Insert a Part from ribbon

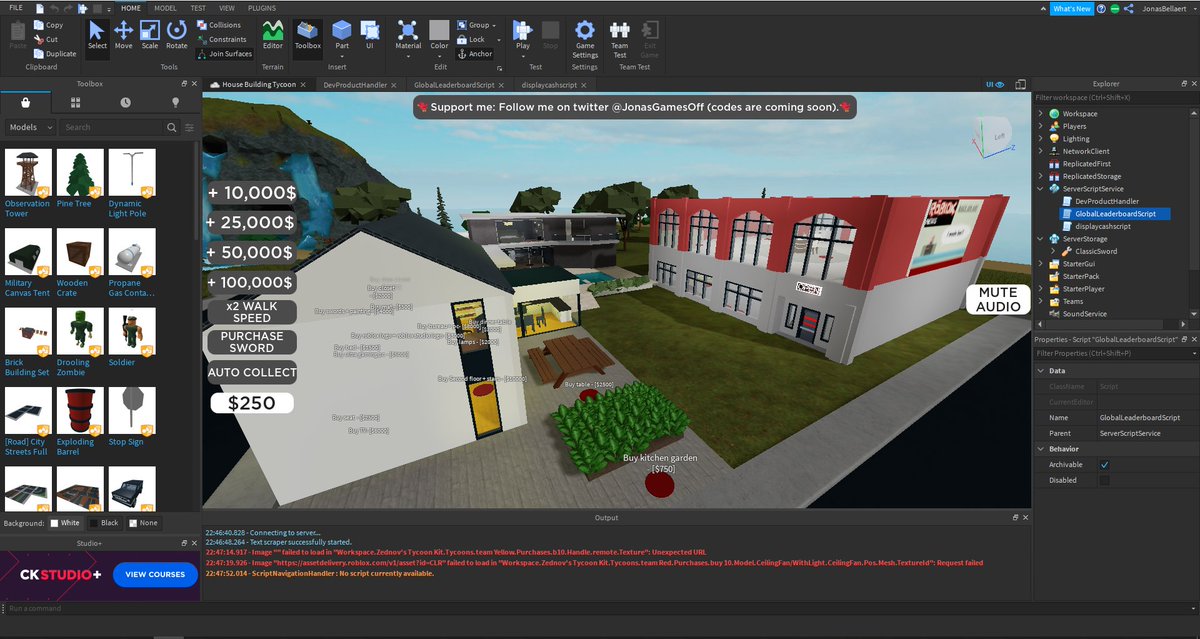click(342, 35)
